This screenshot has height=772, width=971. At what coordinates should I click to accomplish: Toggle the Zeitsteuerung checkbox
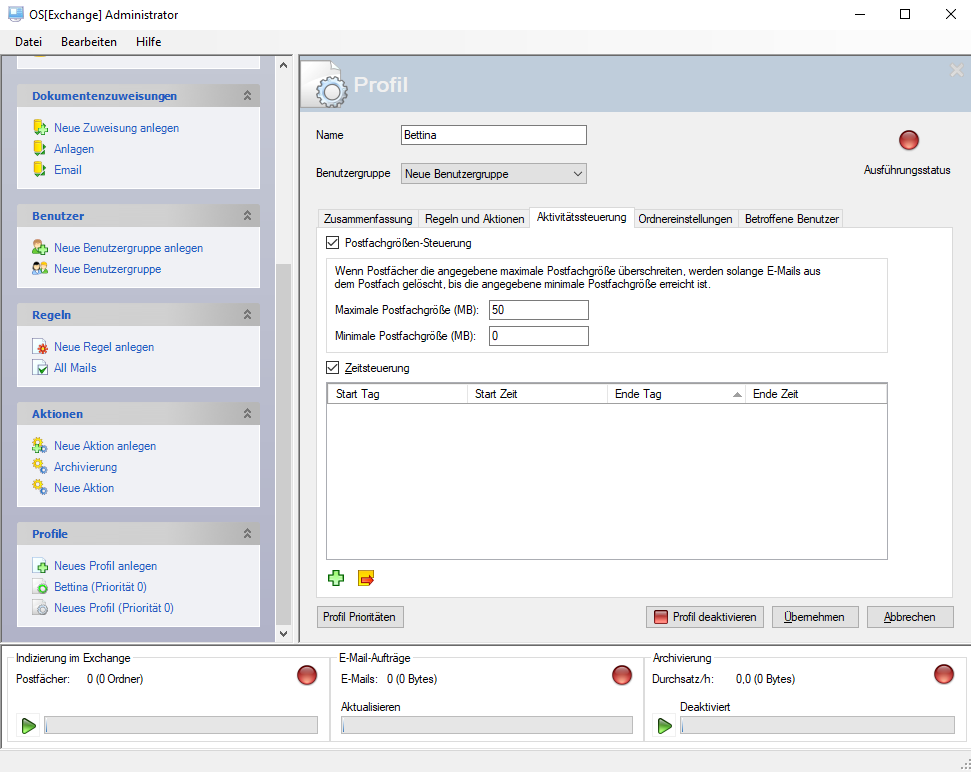(x=333, y=368)
